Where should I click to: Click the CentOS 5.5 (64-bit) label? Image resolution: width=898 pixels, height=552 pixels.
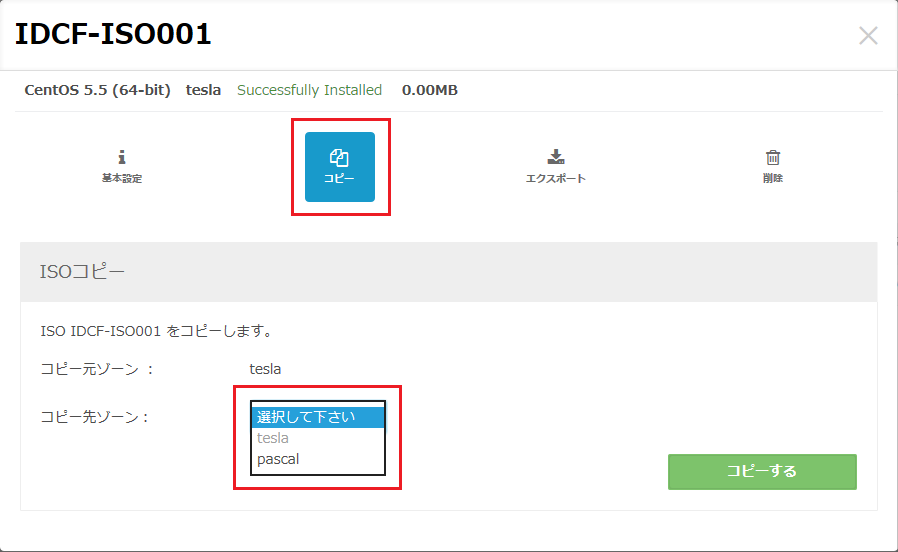click(x=98, y=90)
